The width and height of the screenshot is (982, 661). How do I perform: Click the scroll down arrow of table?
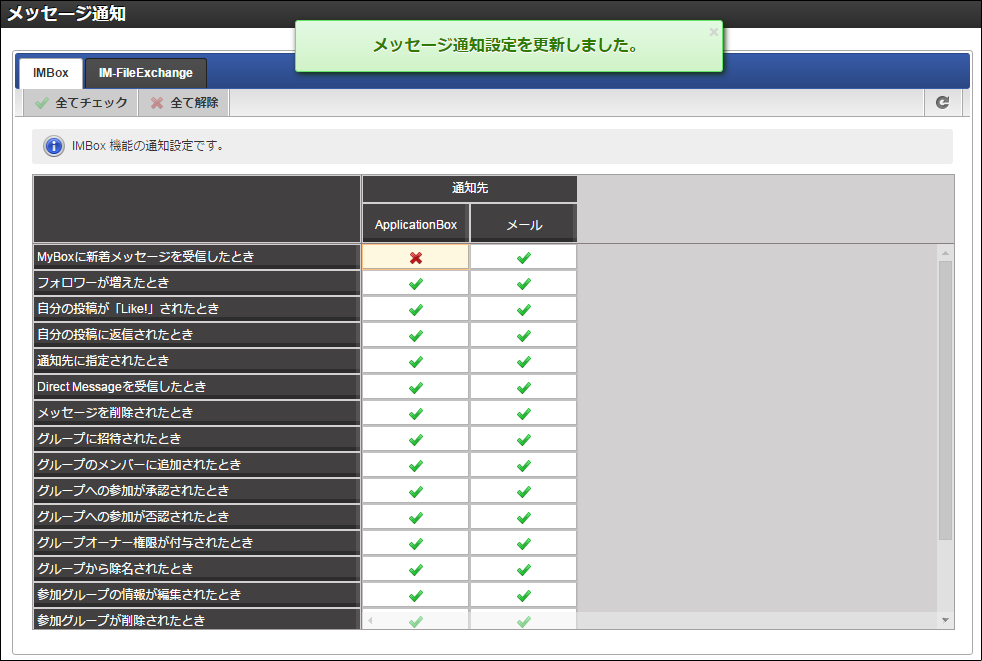click(945, 620)
